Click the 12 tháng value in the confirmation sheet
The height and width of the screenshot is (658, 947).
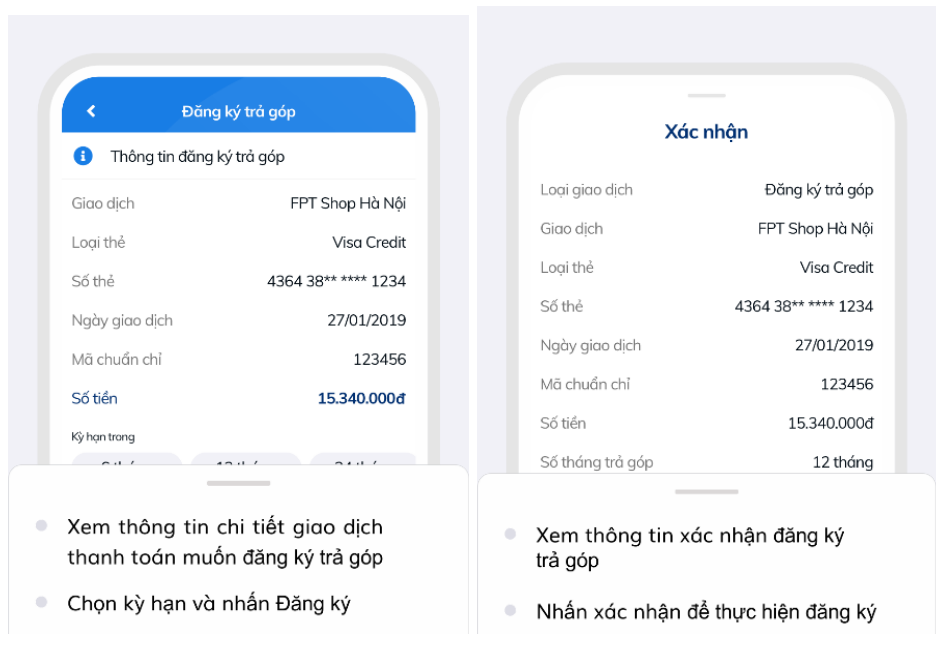842,462
